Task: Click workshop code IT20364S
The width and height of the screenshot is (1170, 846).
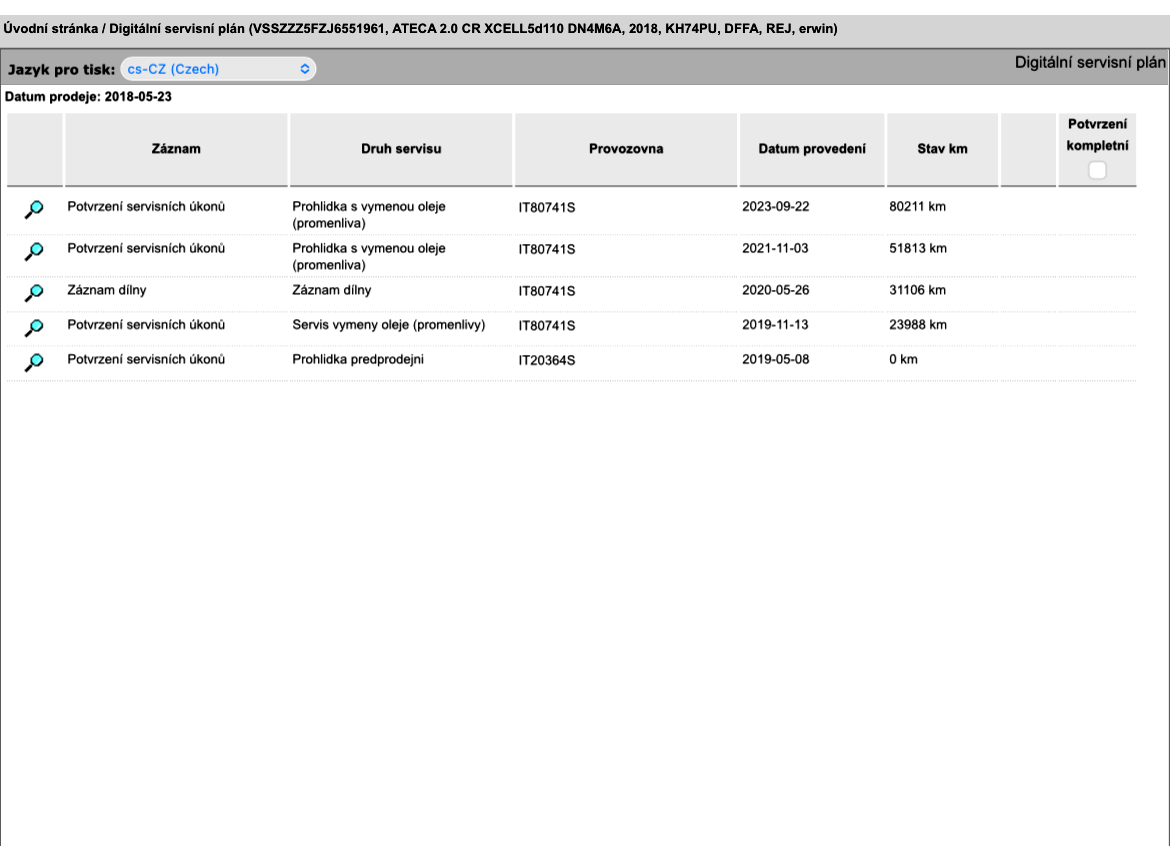Action: click(x=547, y=360)
